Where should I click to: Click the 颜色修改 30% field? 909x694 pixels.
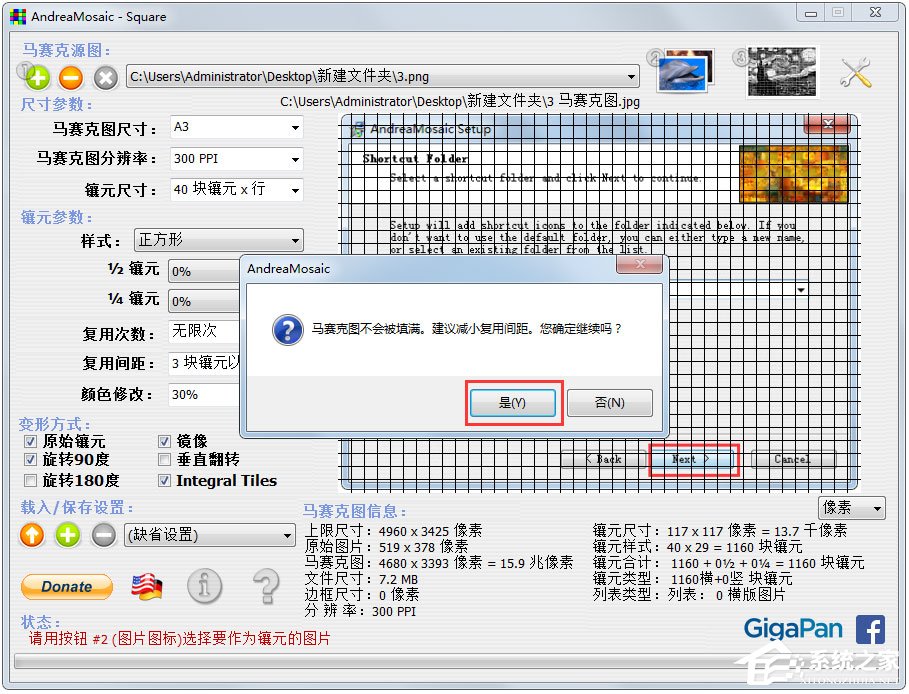coord(204,395)
